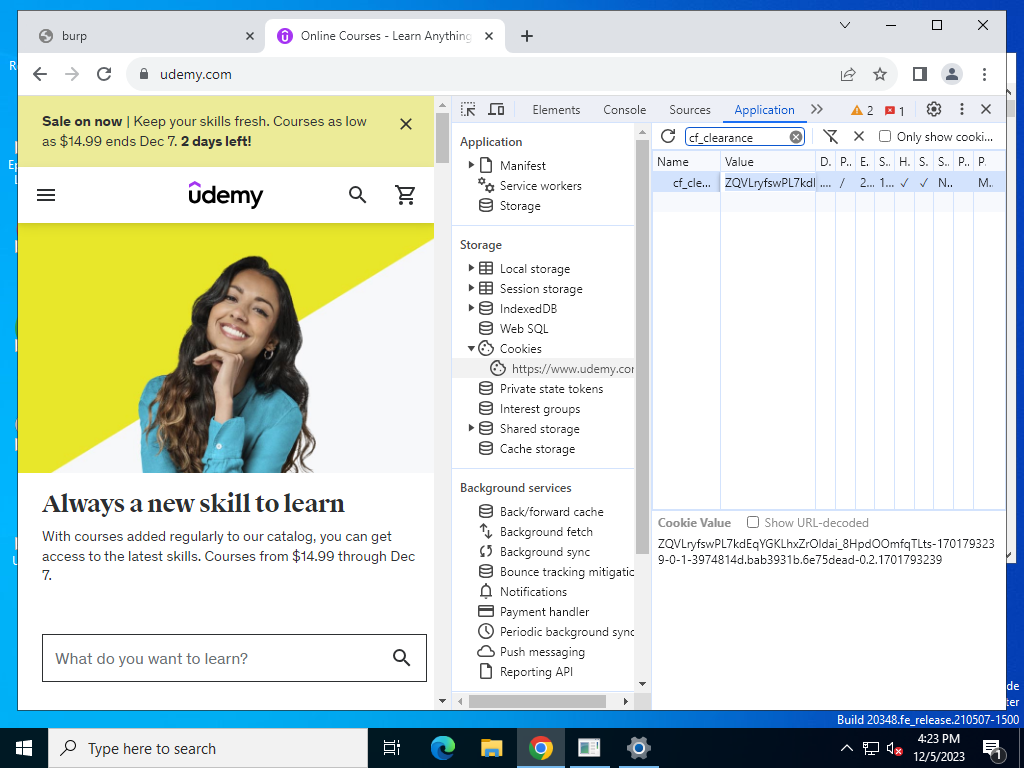Open Chrome three-dot menu

(x=984, y=74)
